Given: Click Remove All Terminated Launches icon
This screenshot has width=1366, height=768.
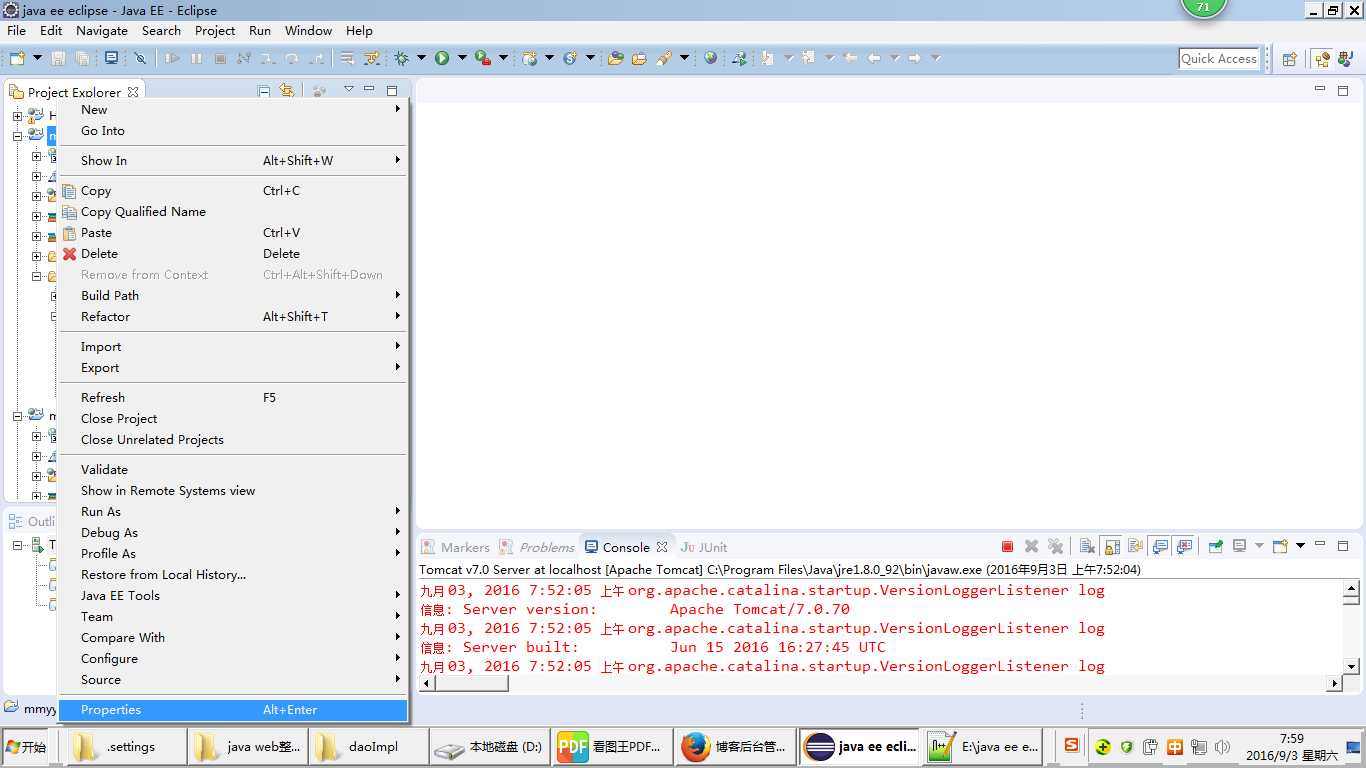Looking at the screenshot, I should pos(1056,547).
